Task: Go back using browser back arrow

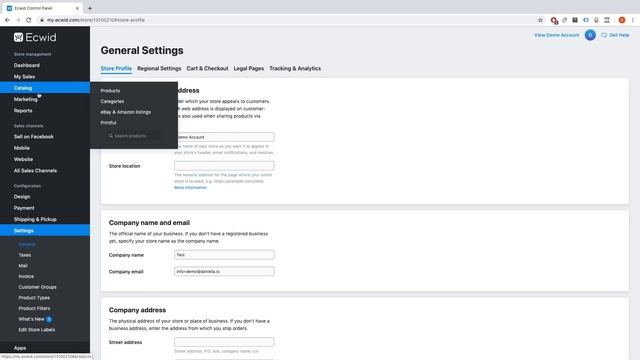Action: (x=7, y=20)
